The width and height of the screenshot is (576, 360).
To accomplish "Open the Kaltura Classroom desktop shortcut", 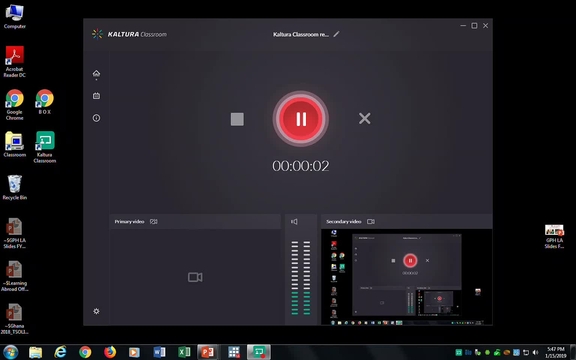I will (x=45, y=147).
